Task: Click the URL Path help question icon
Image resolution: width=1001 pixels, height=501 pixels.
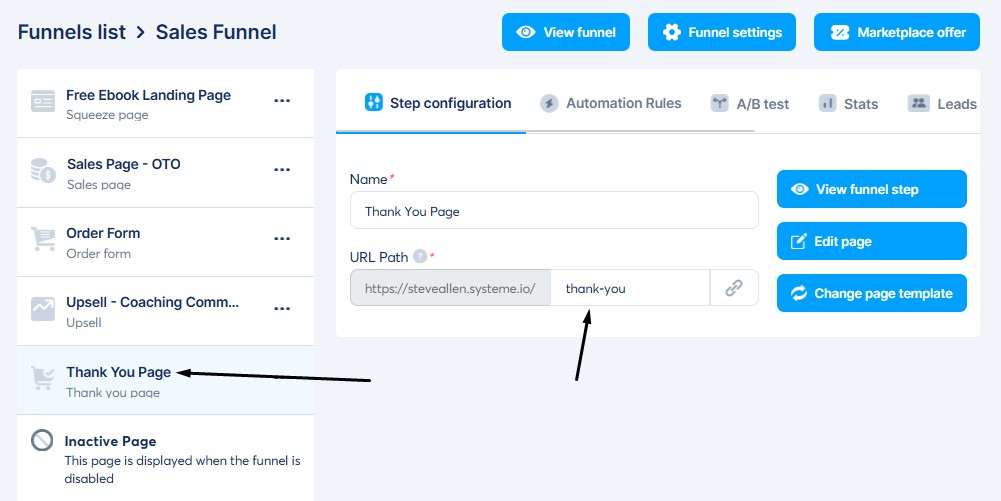Action: click(x=420, y=256)
